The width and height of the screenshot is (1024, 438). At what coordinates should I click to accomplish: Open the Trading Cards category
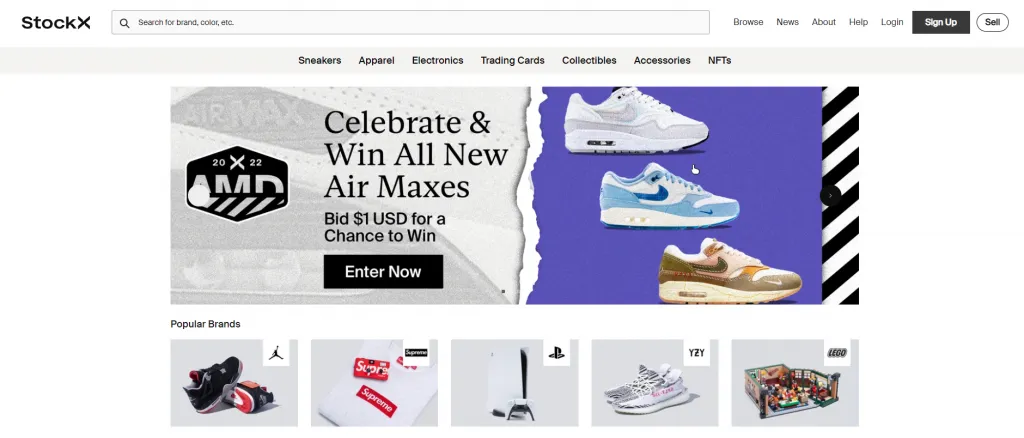(513, 61)
